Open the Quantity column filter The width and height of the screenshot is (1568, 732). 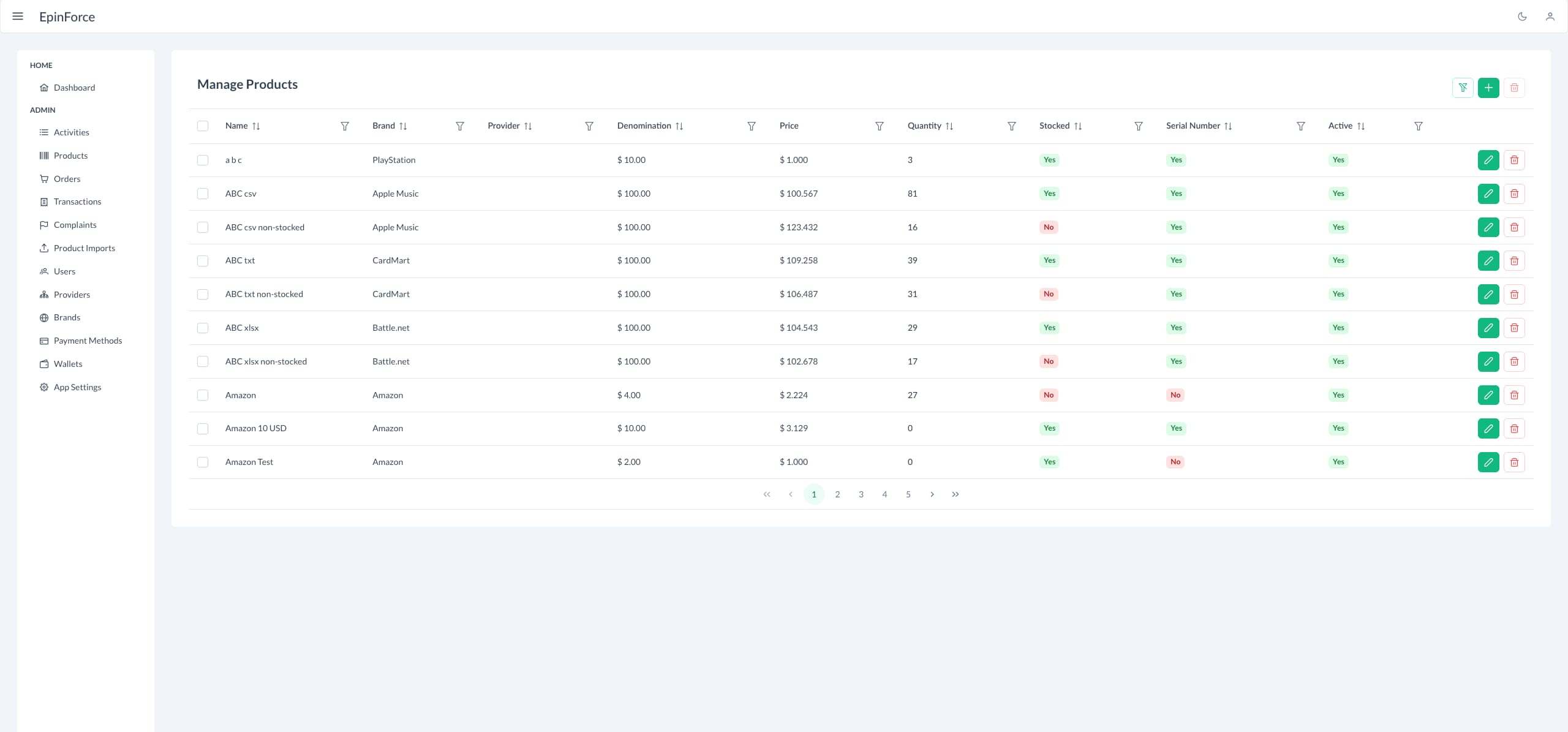point(1012,126)
